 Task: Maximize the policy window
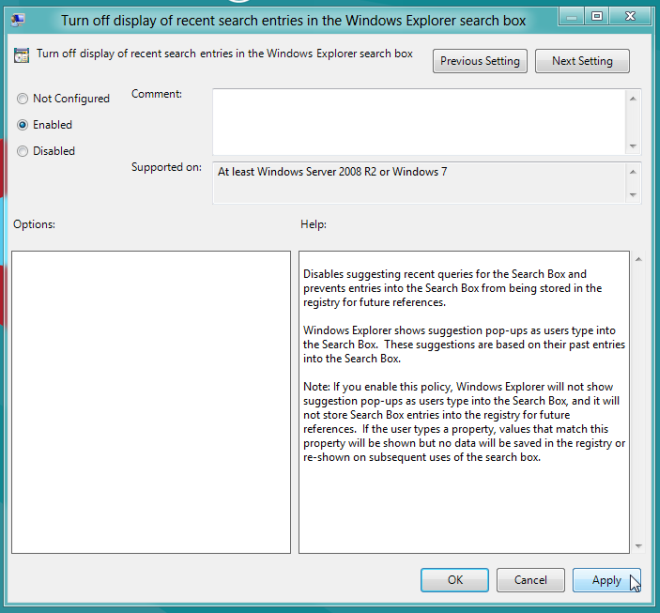pyautogui.click(x=596, y=17)
